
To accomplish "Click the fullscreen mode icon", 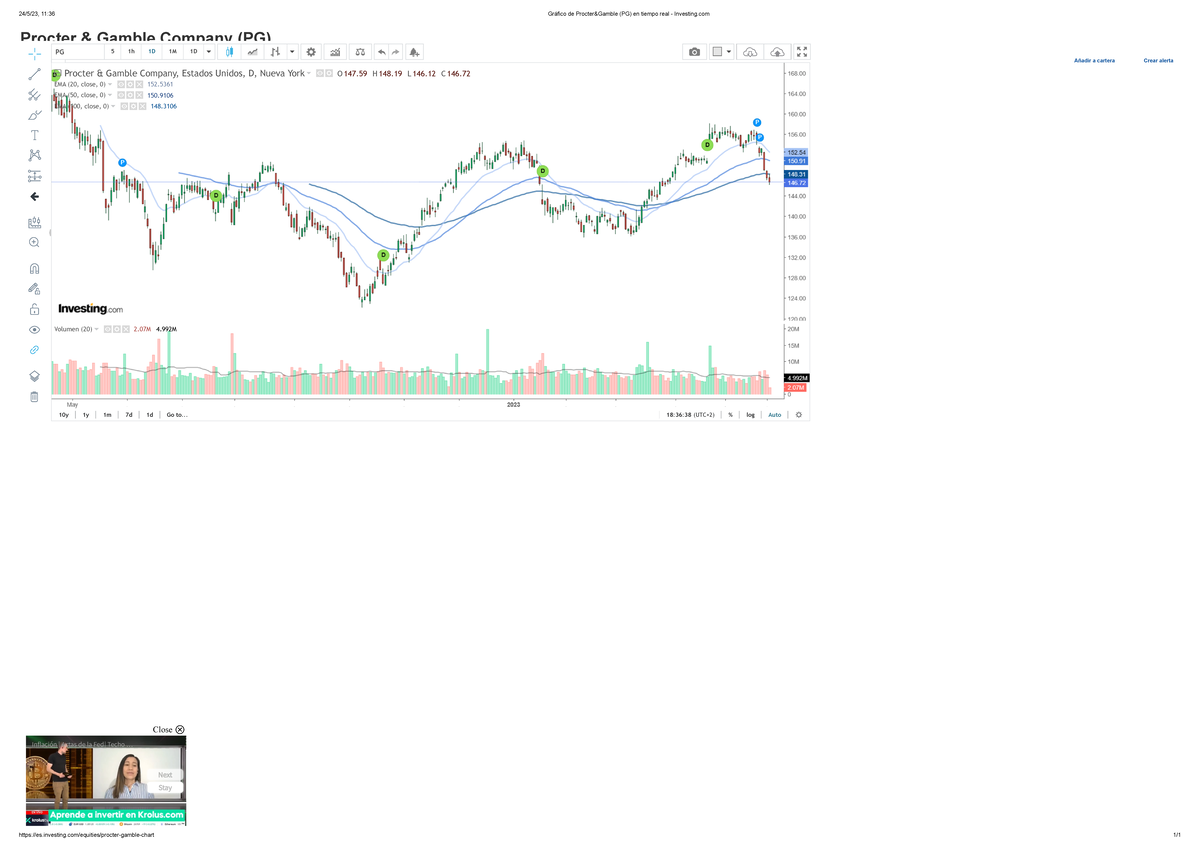I will coord(802,52).
